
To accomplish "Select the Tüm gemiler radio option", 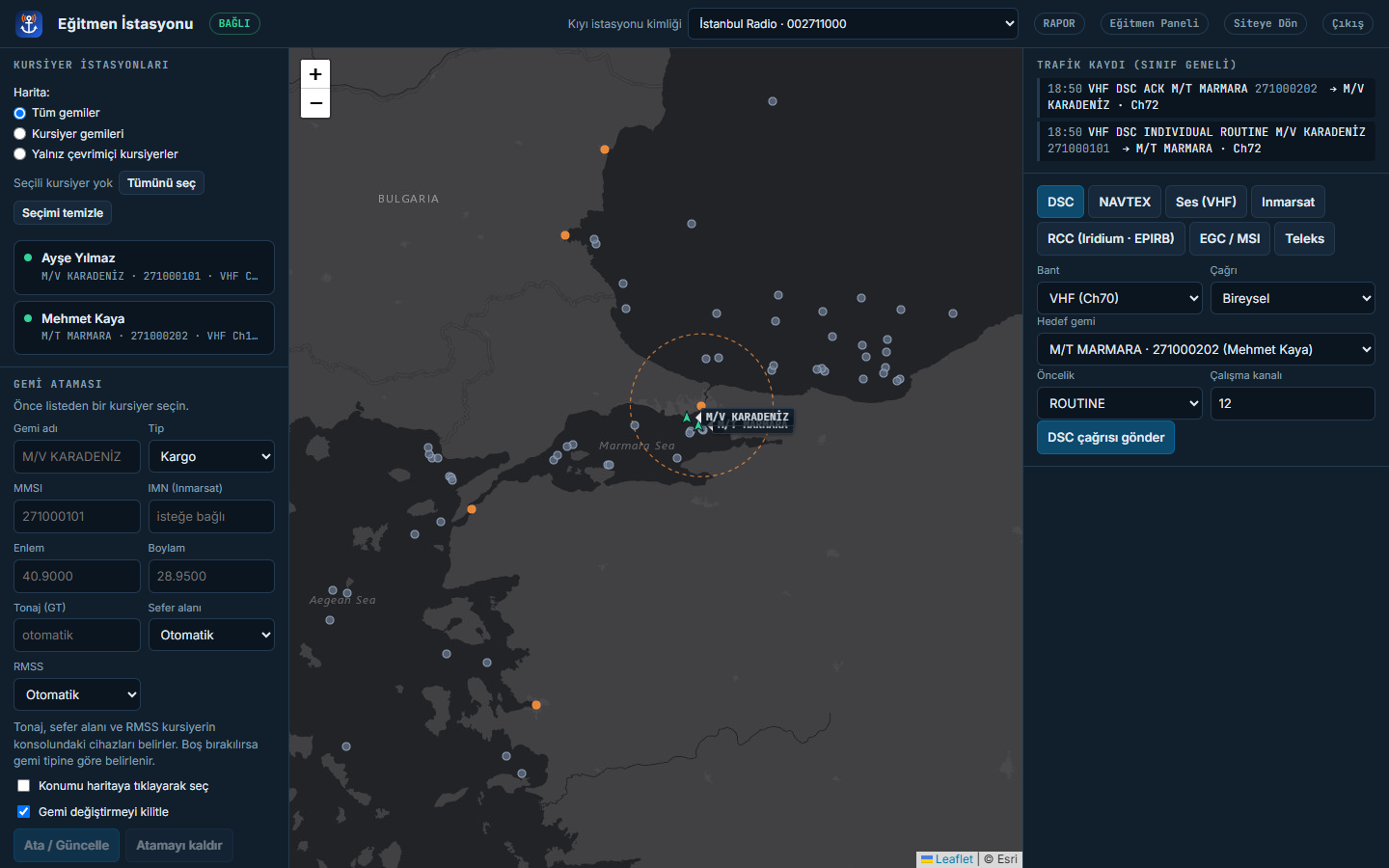I will [19, 113].
